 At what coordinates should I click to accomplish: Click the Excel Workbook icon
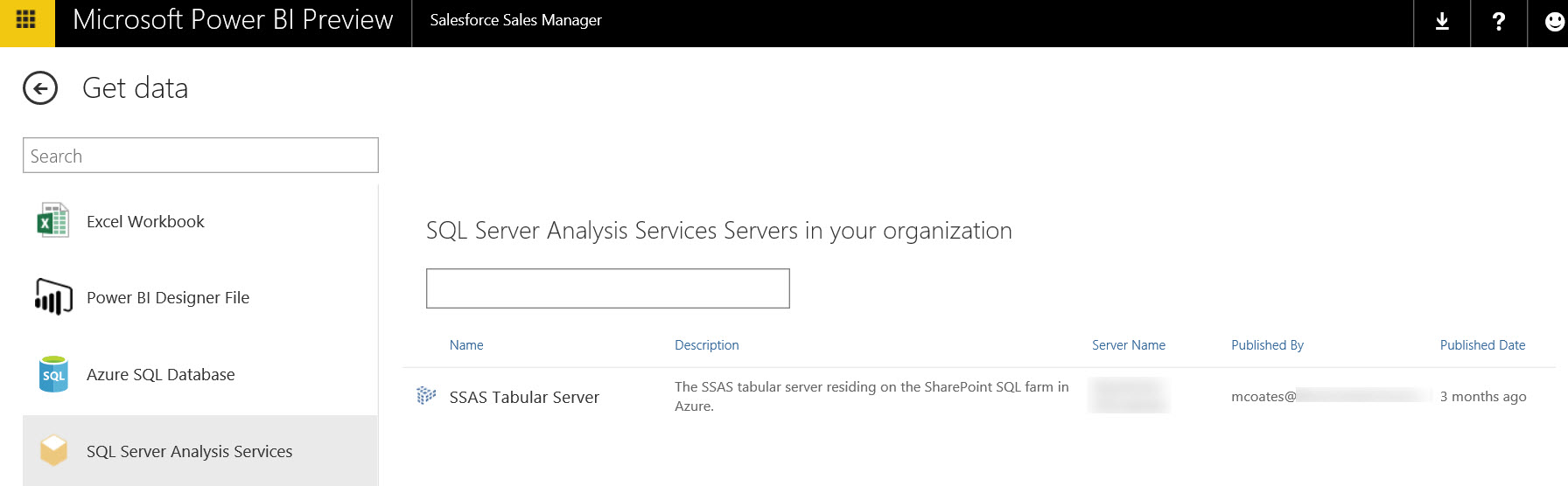click(52, 220)
